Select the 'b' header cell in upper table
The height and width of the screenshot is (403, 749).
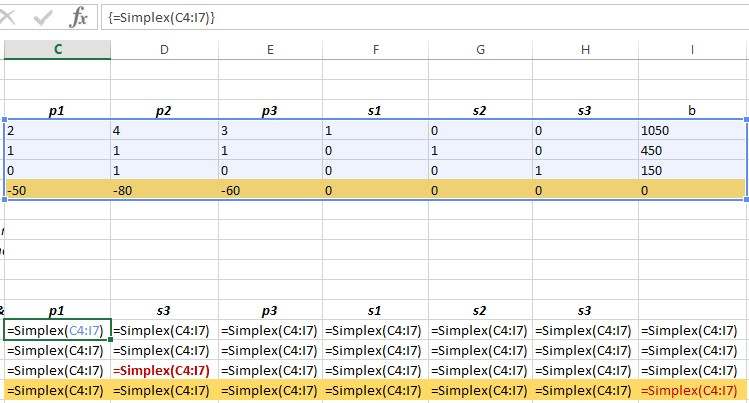692,110
